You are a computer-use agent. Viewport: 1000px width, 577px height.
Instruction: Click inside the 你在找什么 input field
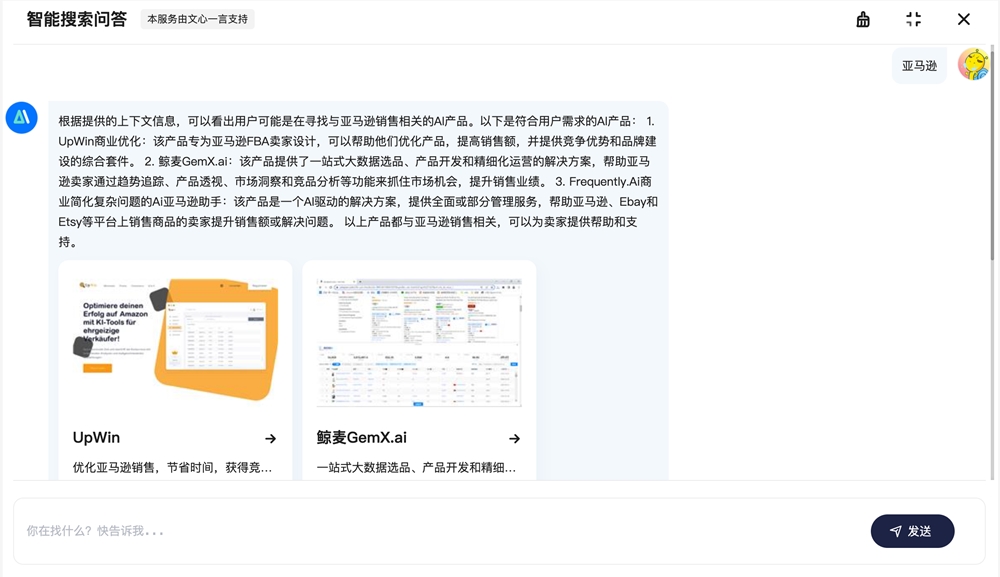pyautogui.click(x=400, y=531)
